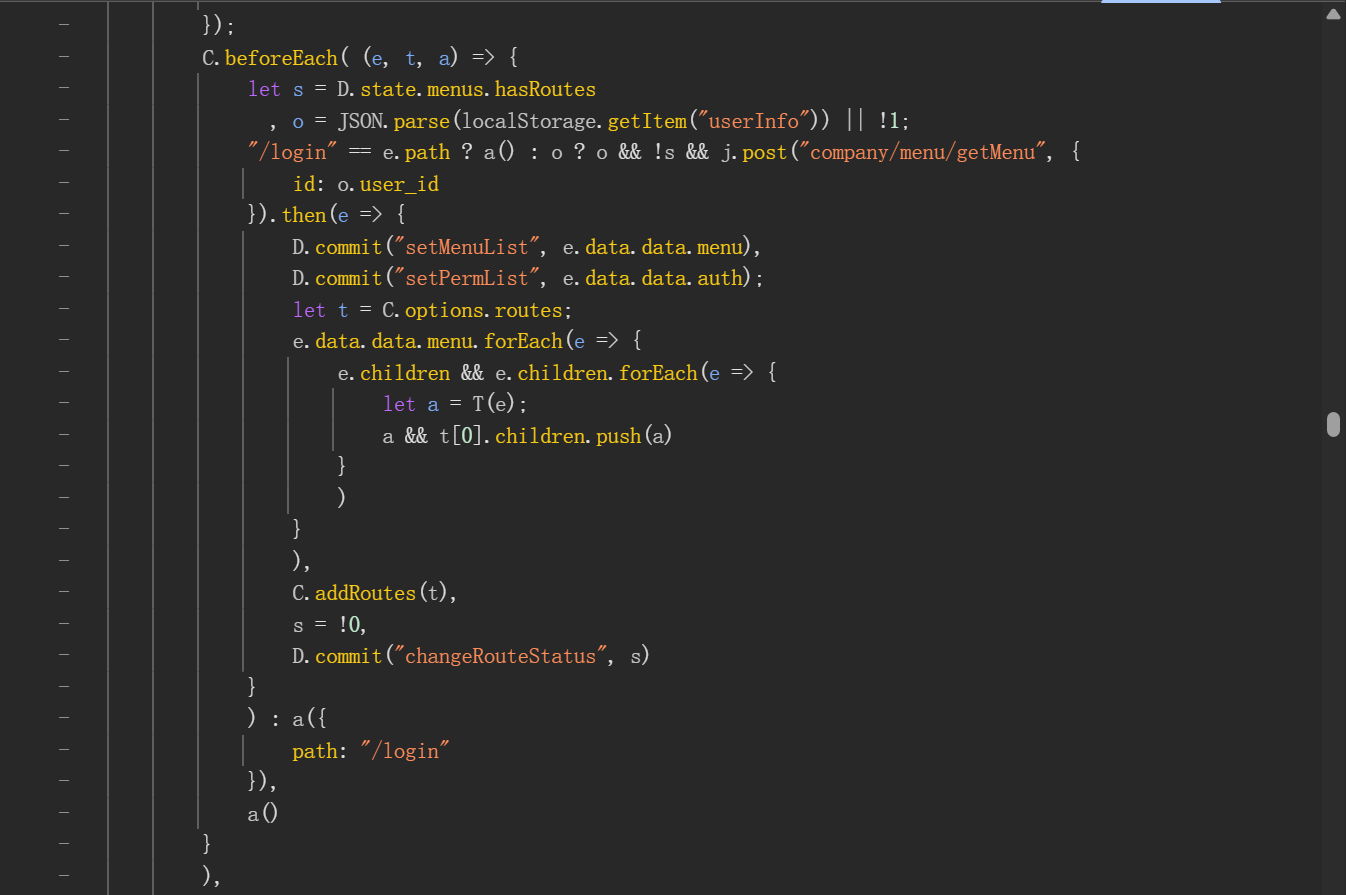Screen dimensions: 1346x895
Task: Click the hasRoutes property name
Action: coord(545,90)
